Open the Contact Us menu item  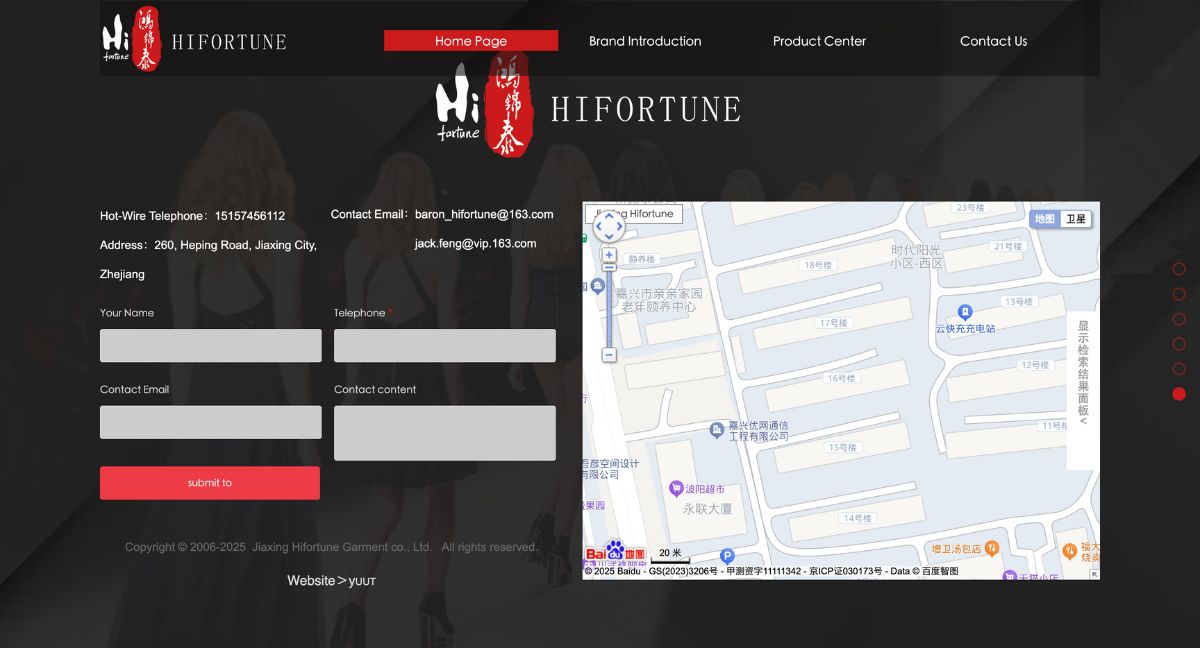993,41
